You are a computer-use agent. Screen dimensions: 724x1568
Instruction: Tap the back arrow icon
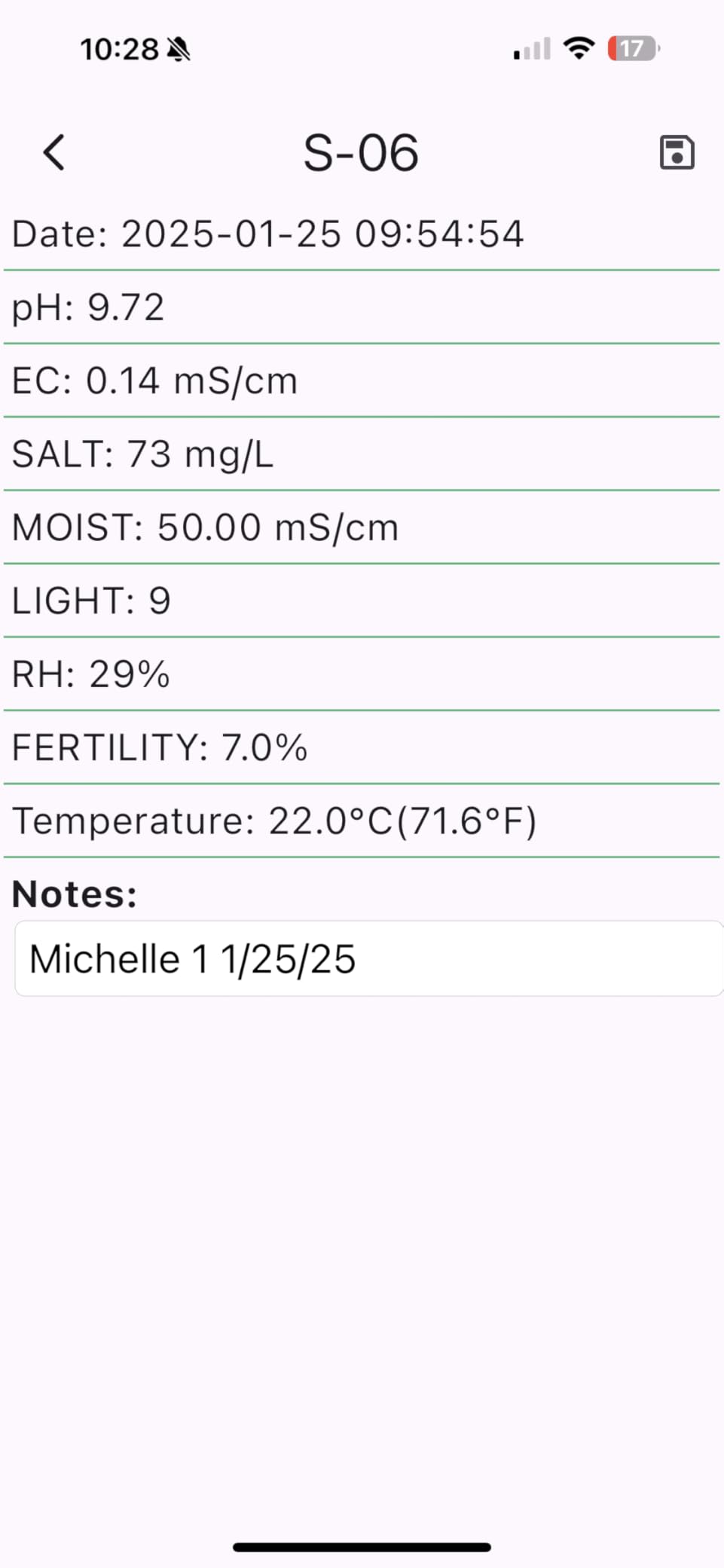(x=54, y=153)
